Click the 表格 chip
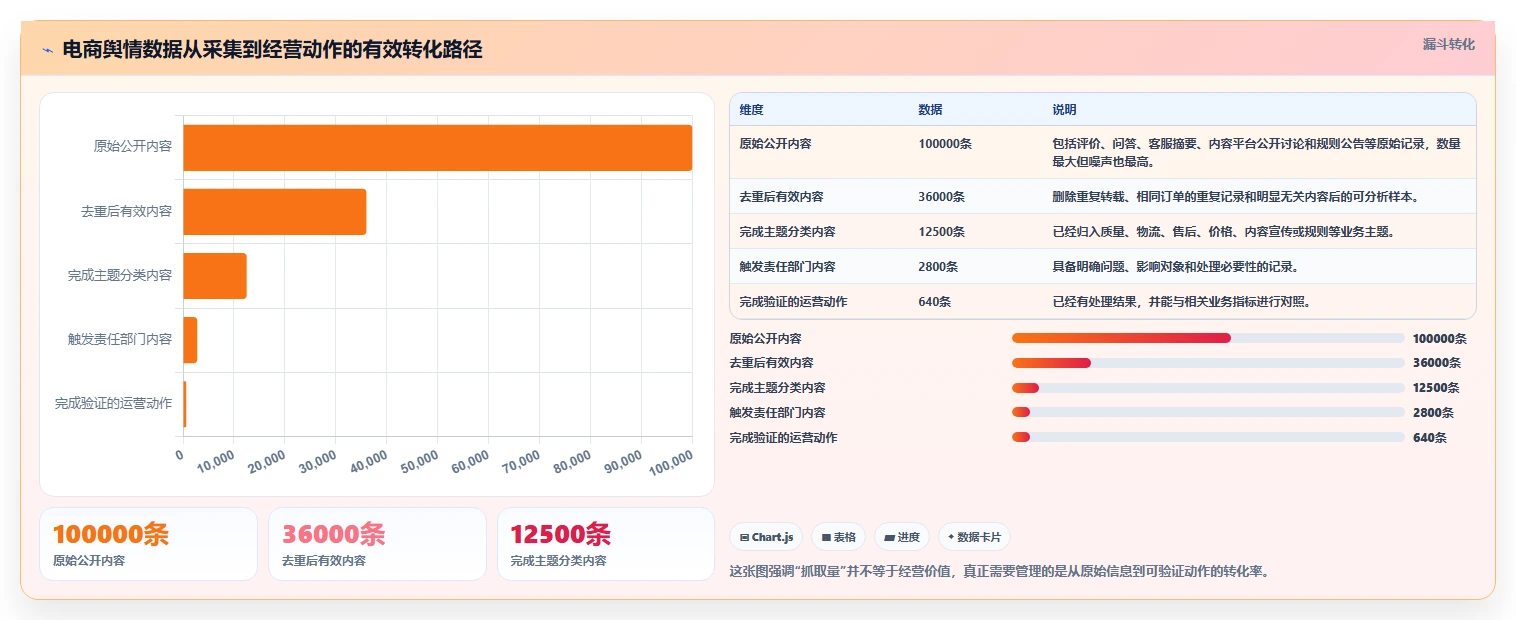The image size is (1516, 620). pyautogui.click(x=838, y=537)
